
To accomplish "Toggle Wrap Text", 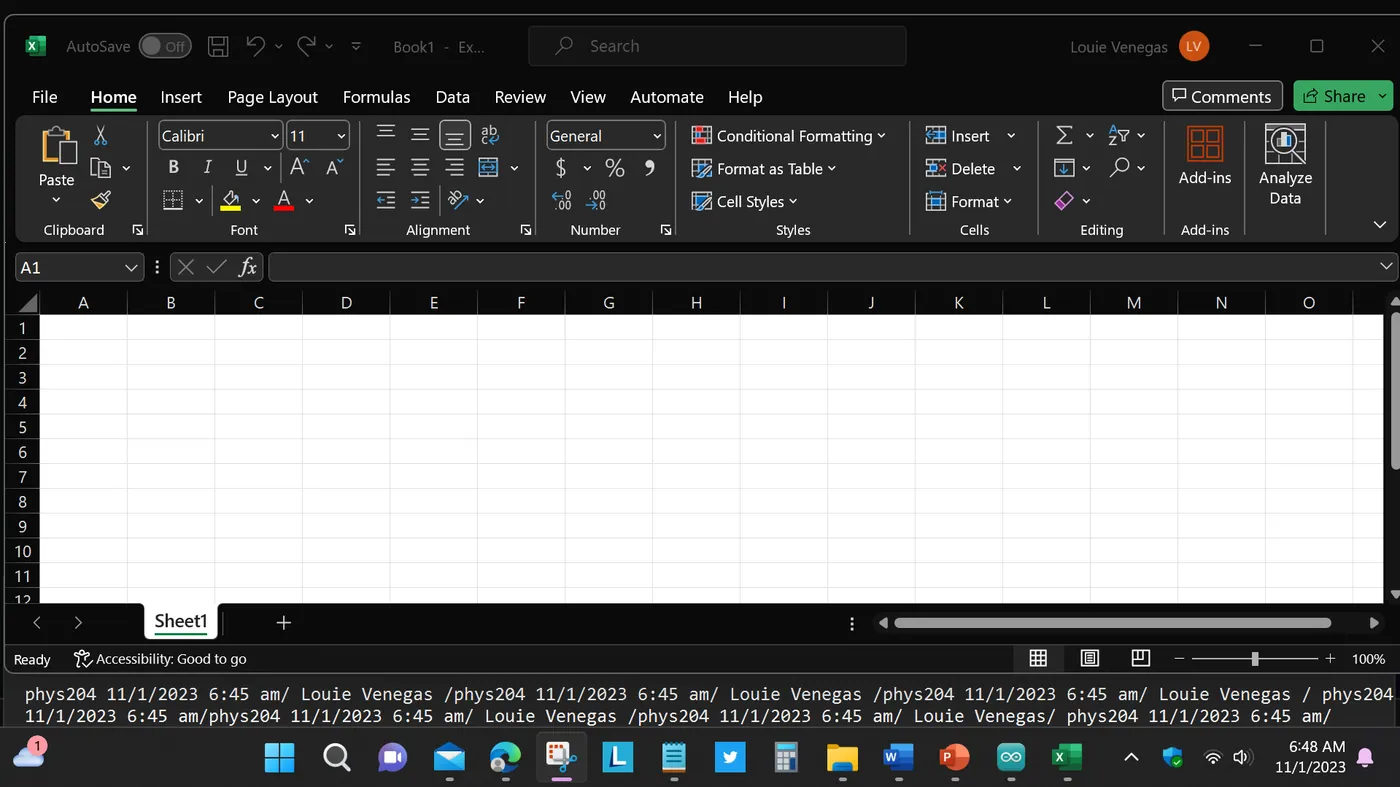I will tap(489, 135).
